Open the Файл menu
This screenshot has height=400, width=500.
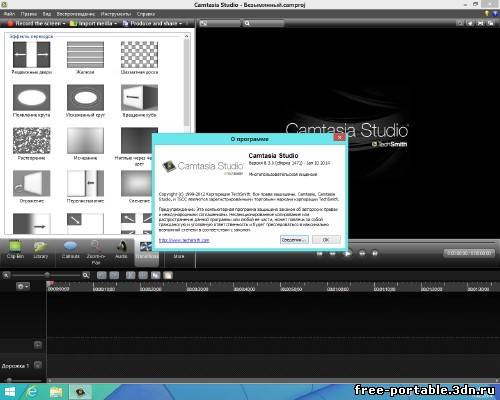pyautogui.click(x=9, y=14)
